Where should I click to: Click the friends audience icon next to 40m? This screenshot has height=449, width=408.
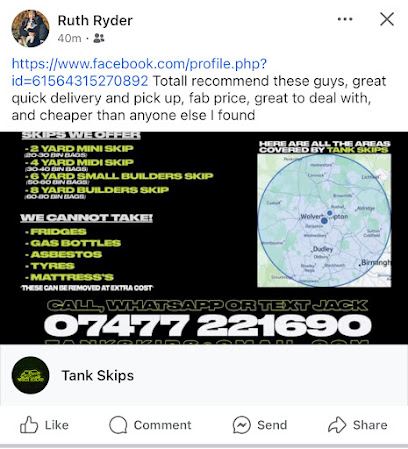pyautogui.click(x=99, y=38)
